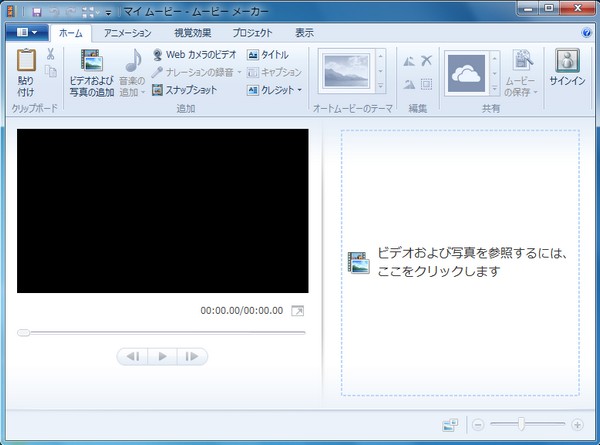600x445 pixels.
Task: Click the Select all icon
Action: click(426, 84)
